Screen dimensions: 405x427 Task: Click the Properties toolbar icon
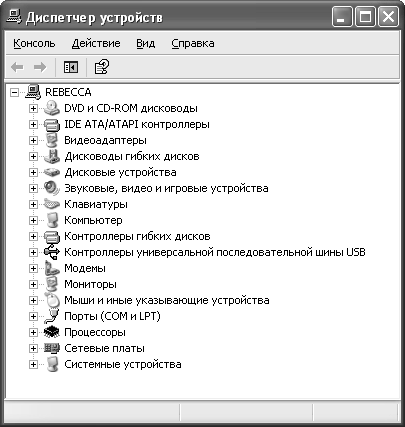tap(102, 67)
